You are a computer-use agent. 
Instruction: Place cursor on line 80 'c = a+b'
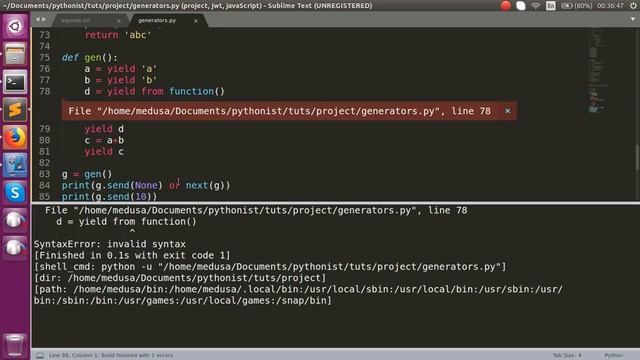tap(104, 140)
